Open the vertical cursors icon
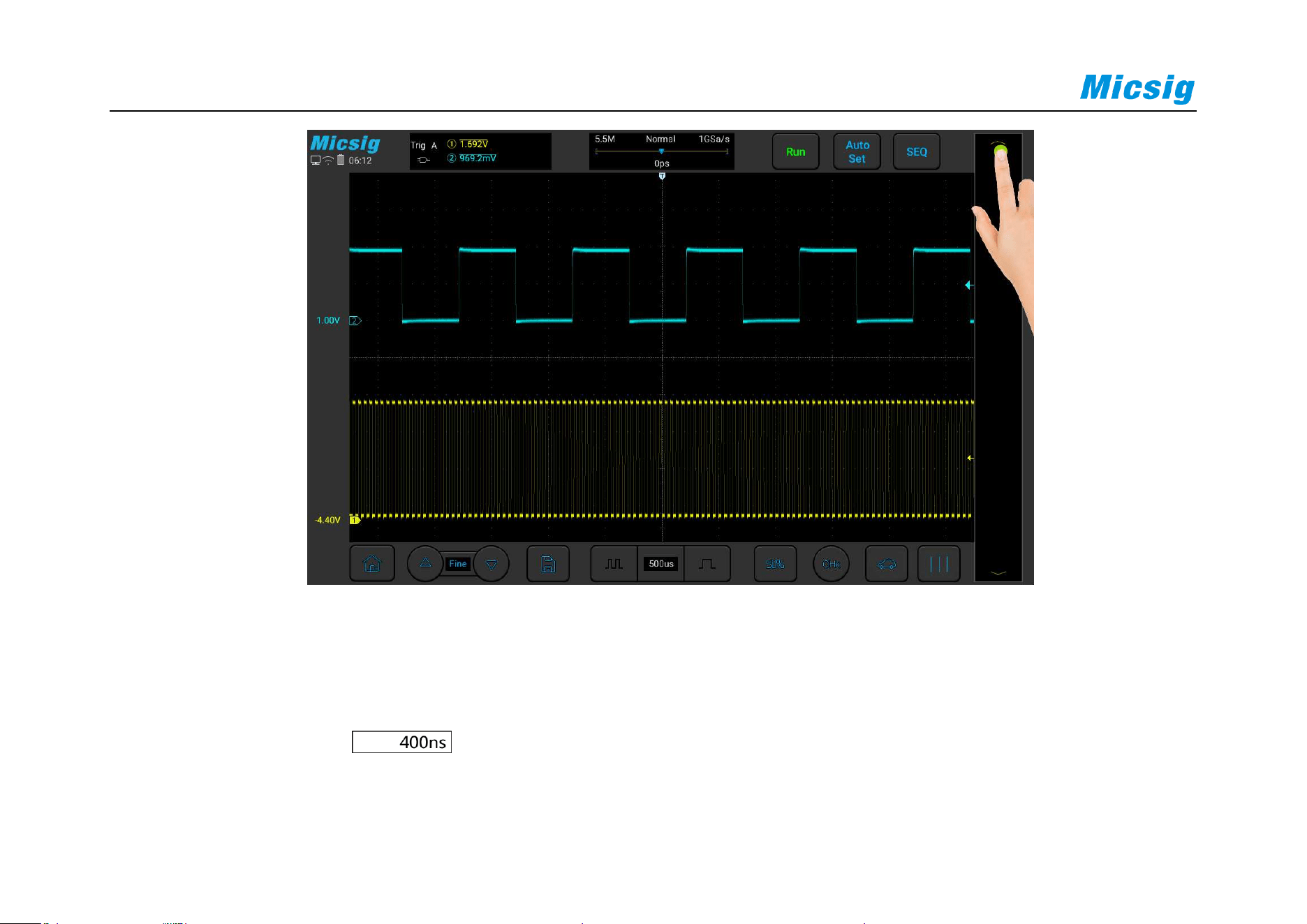 coord(939,564)
